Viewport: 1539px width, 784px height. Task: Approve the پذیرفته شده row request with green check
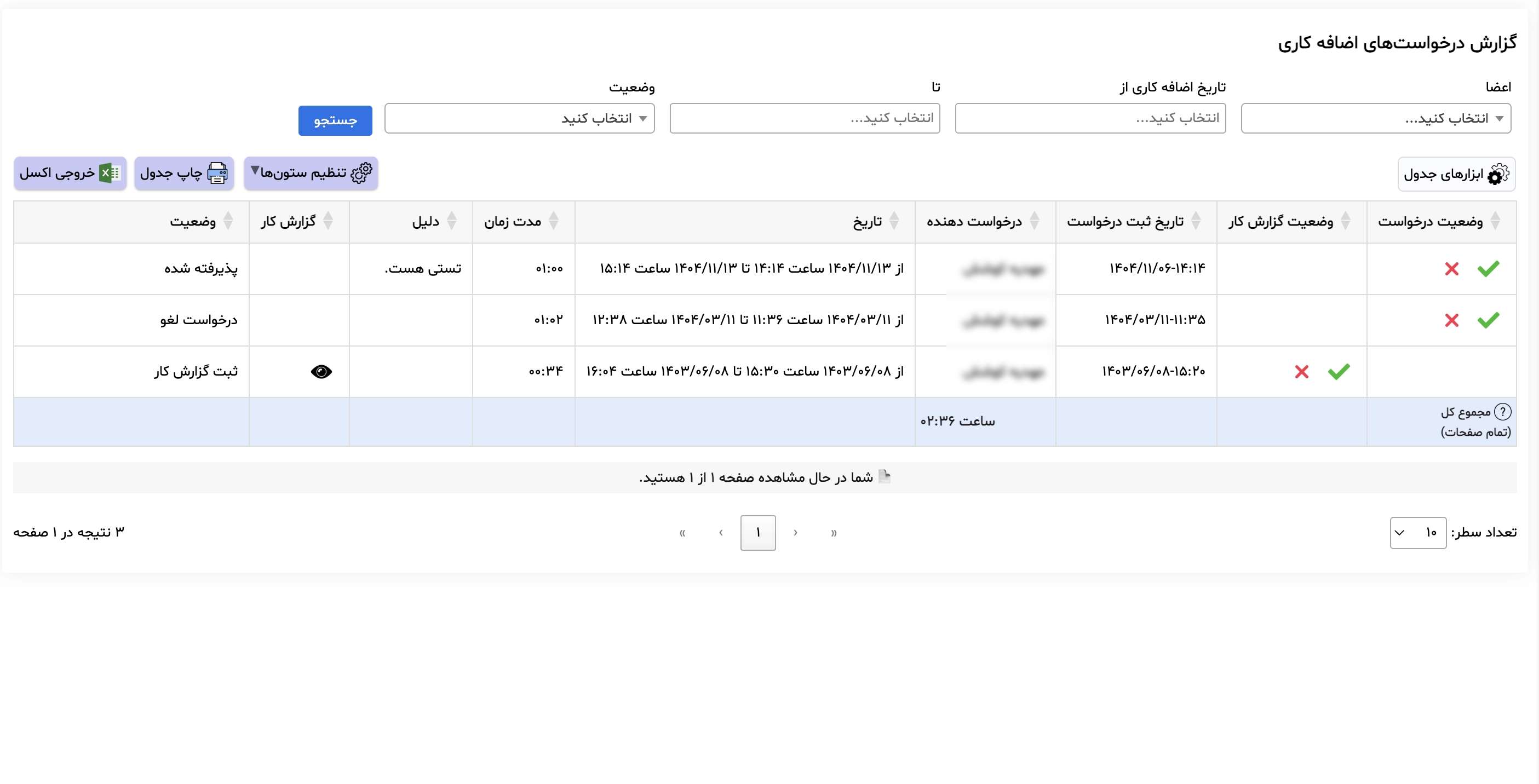pyautogui.click(x=1488, y=269)
